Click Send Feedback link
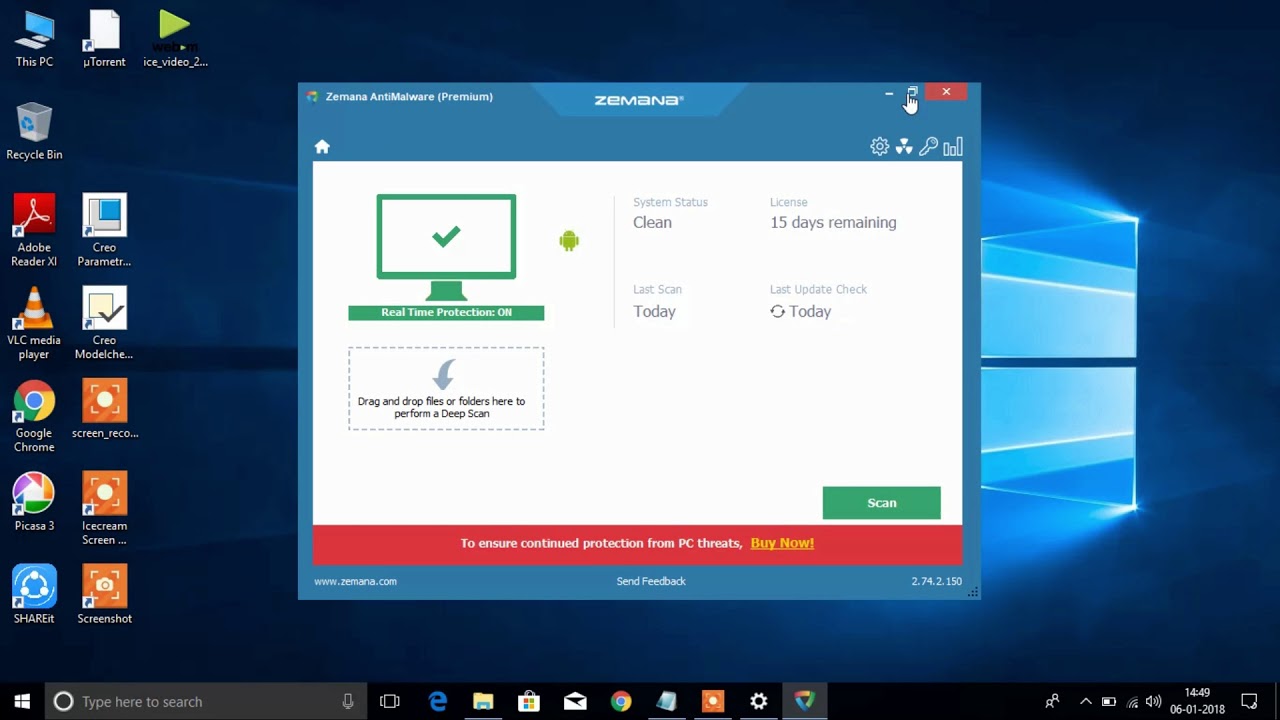Image resolution: width=1280 pixels, height=720 pixels. [651, 581]
